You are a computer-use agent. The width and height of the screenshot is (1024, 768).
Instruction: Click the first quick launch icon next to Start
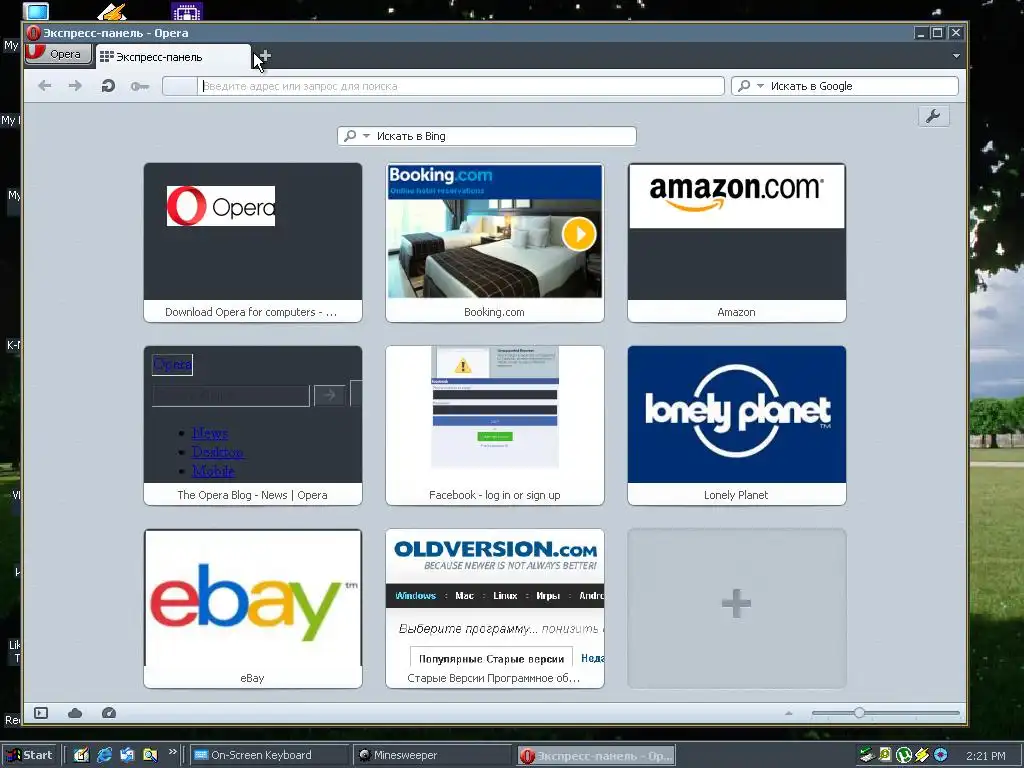point(81,755)
